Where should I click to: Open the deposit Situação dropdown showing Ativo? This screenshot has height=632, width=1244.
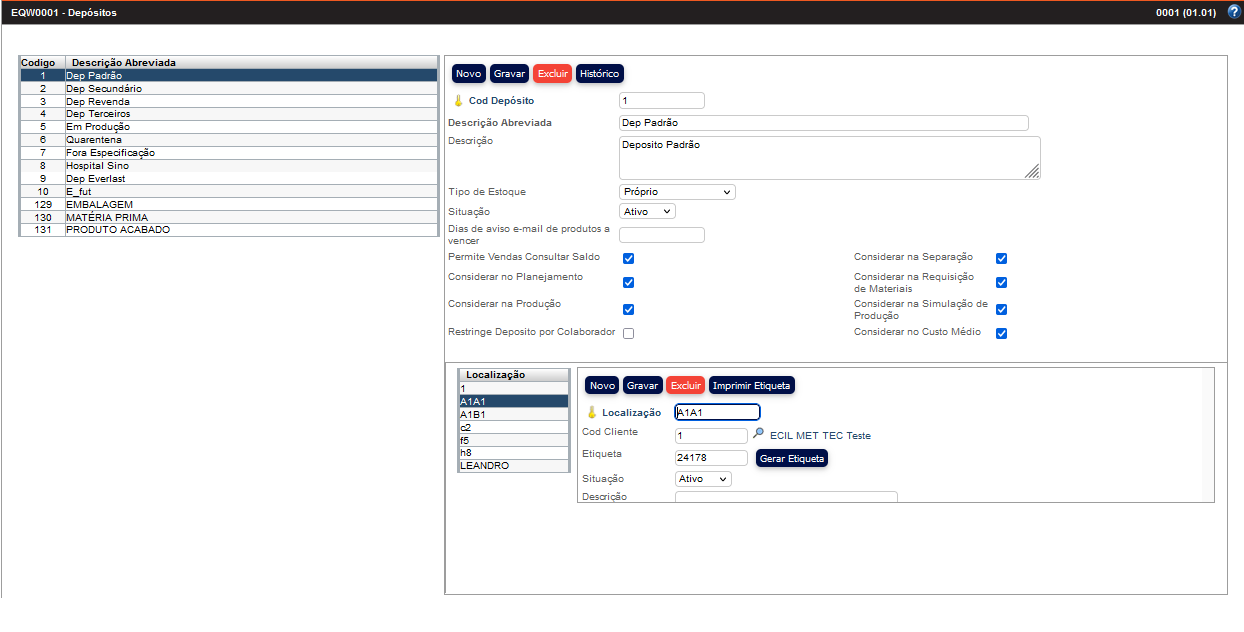647,211
